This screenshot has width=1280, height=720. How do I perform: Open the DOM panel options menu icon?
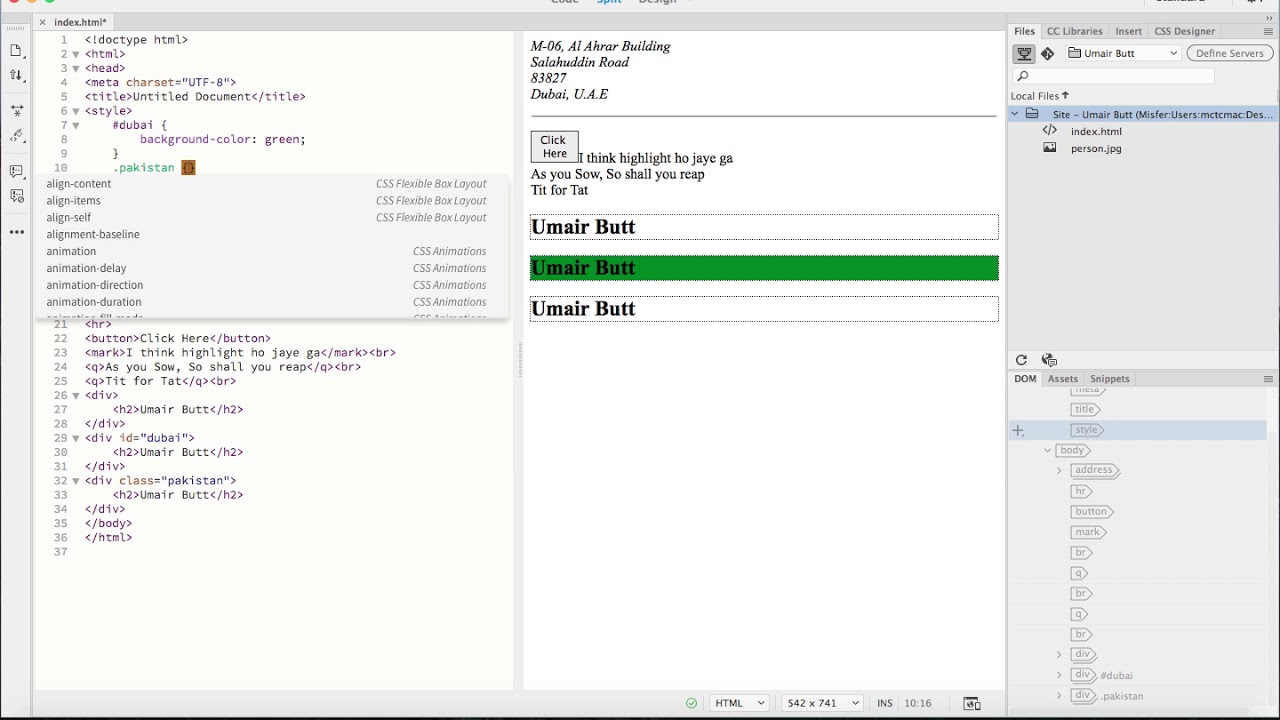(1268, 379)
